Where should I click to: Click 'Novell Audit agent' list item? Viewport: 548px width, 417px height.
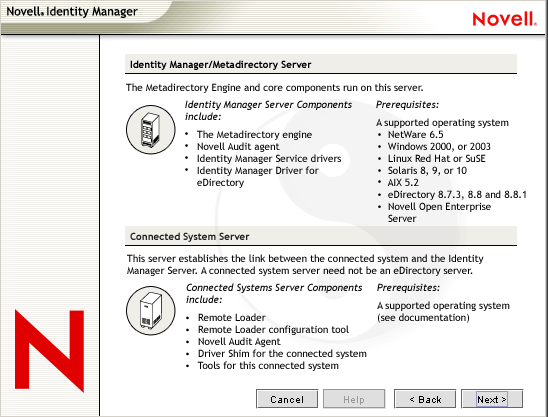238,146
